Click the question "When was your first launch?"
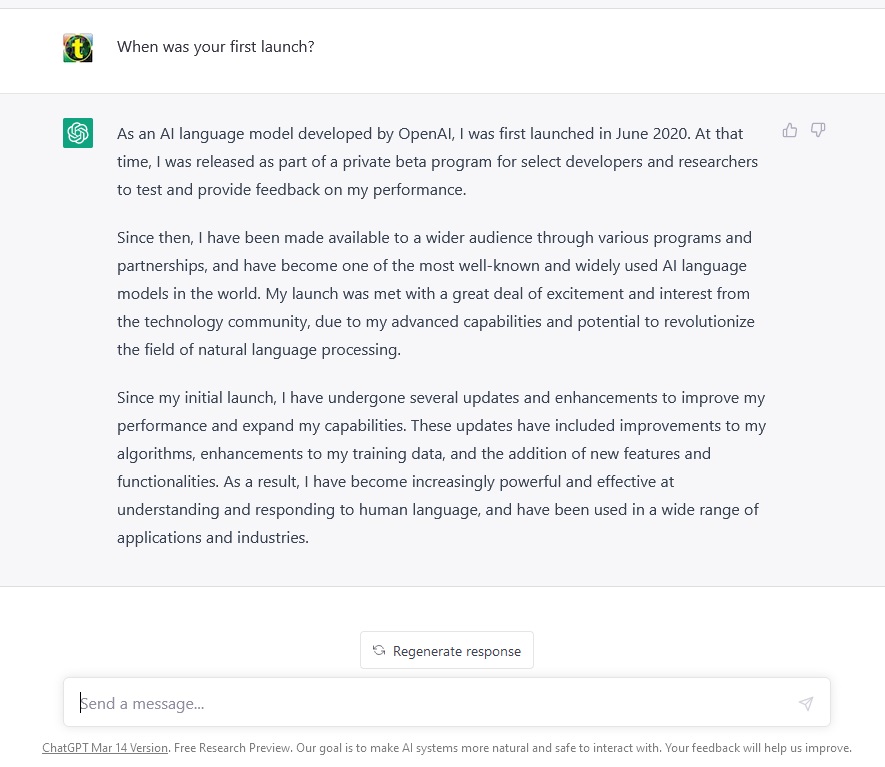This screenshot has width=885, height=767. pyautogui.click(x=216, y=46)
